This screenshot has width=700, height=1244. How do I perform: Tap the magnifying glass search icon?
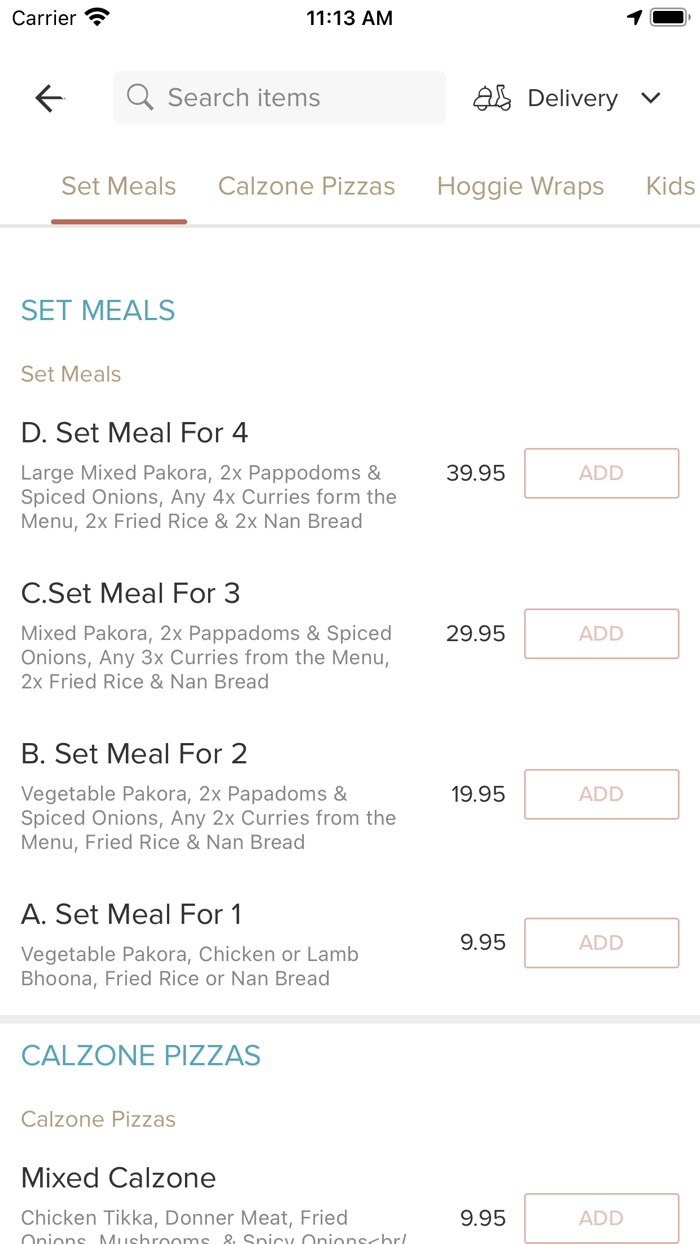140,98
